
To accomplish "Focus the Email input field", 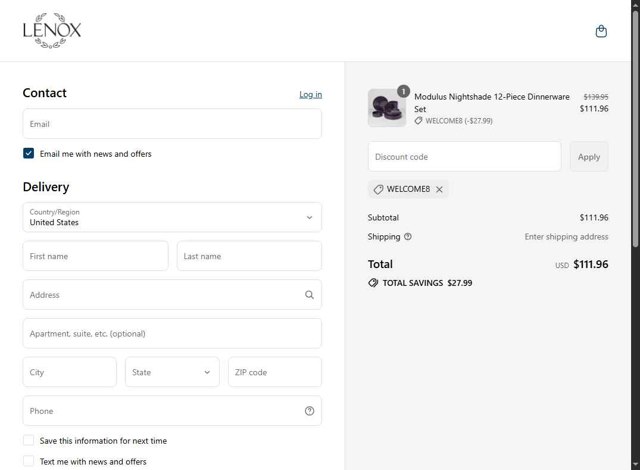I will coord(172,124).
